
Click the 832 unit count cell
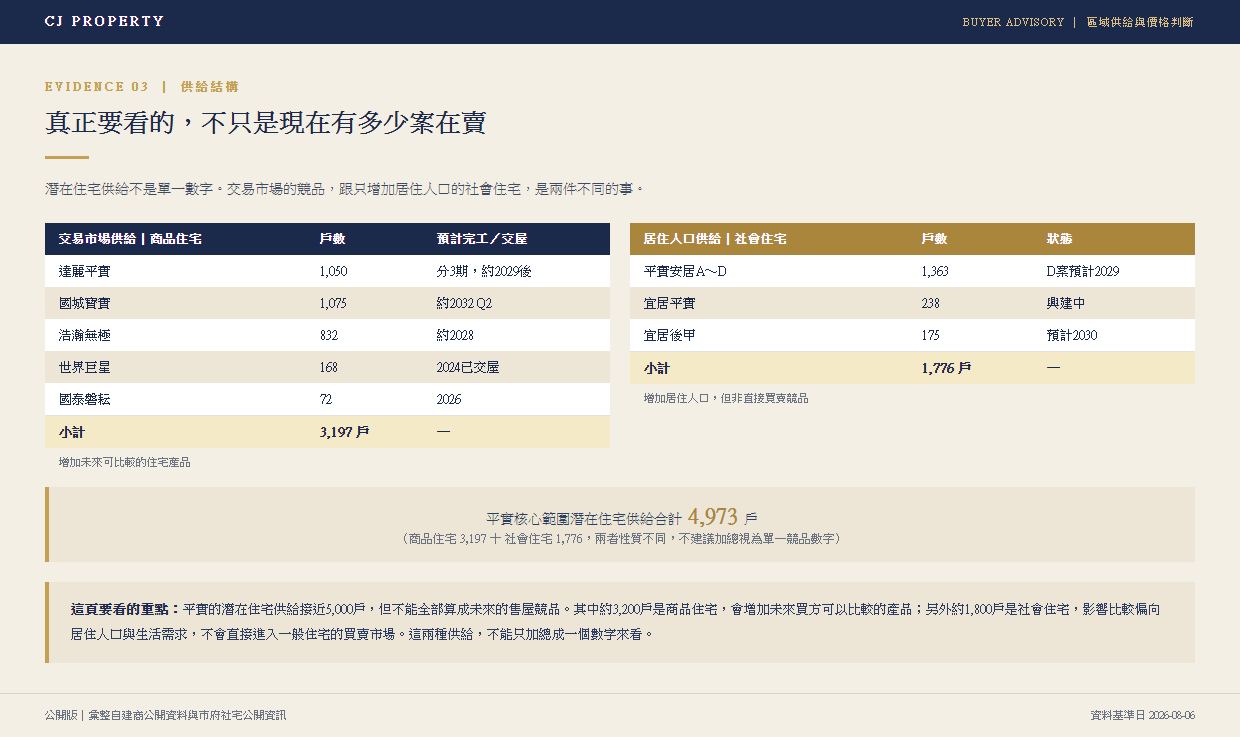tap(329, 335)
